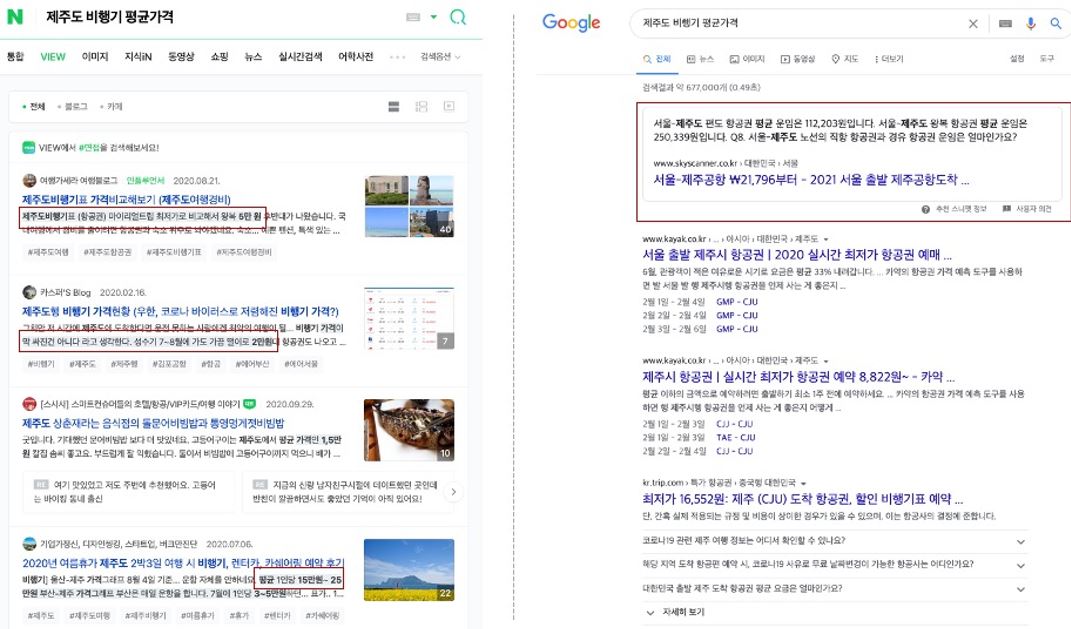Select the Naver VIEW tab
Image resolution: width=1071 pixels, height=629 pixels.
tap(53, 57)
